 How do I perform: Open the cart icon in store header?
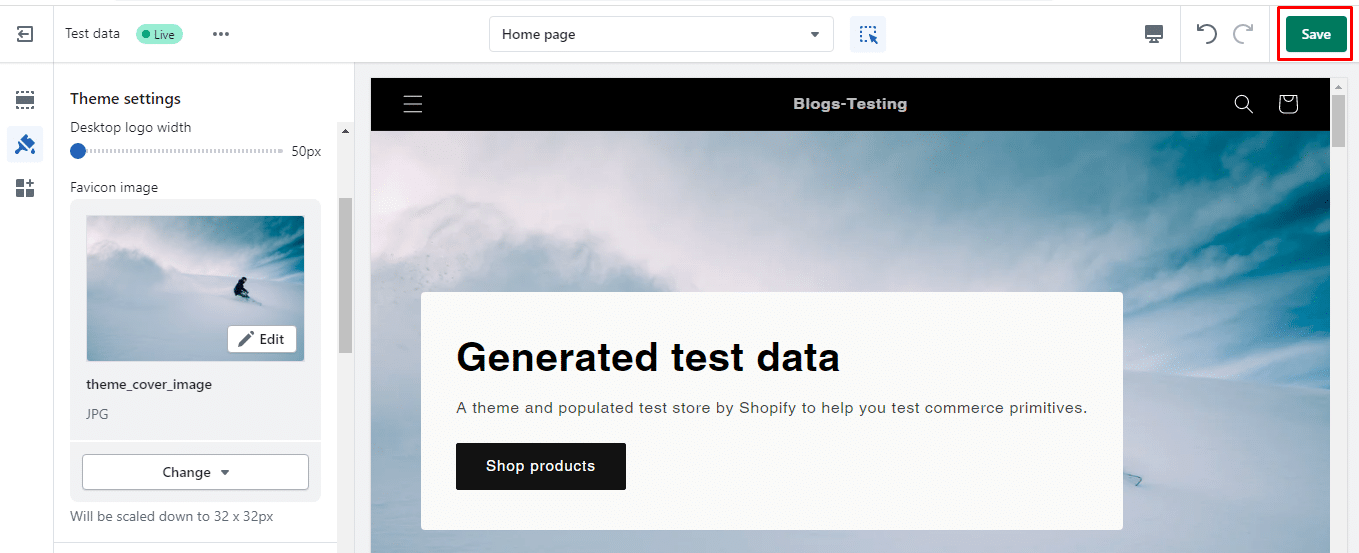[x=1288, y=104]
